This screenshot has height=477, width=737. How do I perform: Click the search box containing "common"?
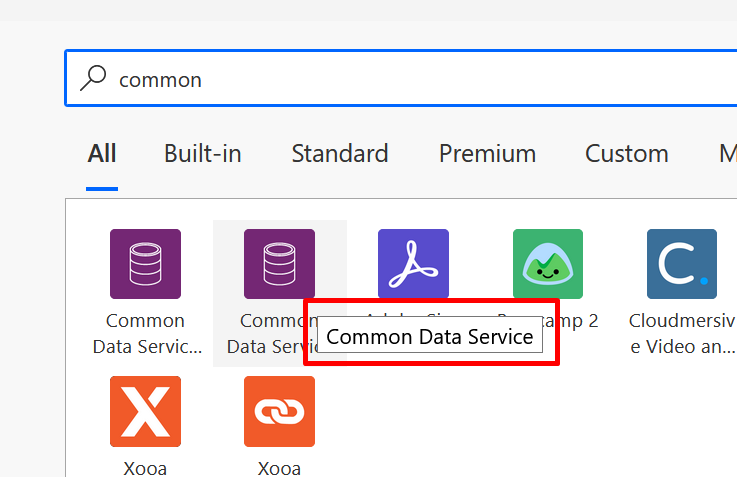click(x=401, y=78)
